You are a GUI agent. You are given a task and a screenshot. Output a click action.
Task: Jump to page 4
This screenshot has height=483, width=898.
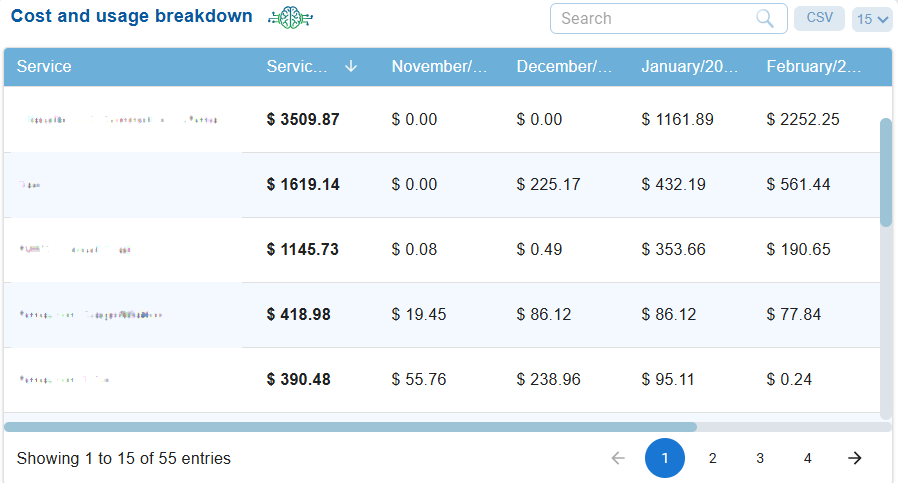[807, 458]
